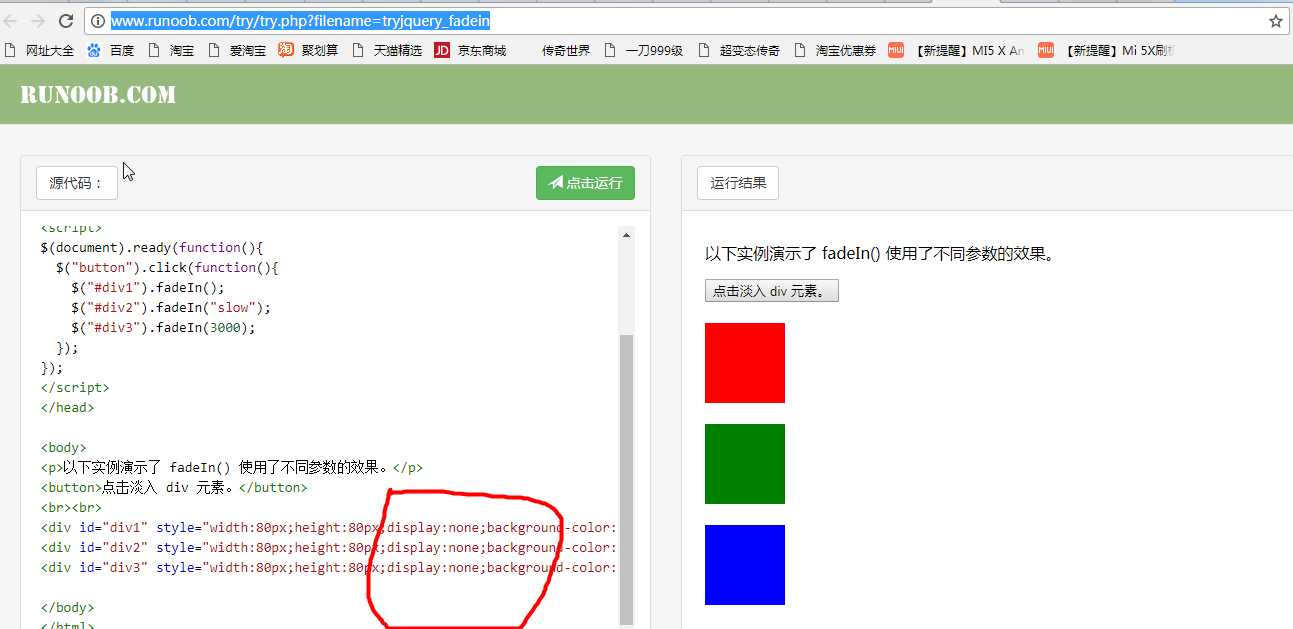This screenshot has width=1293, height=629.
Task: Open the 京东商城 JD bookmark
Action: click(471, 50)
